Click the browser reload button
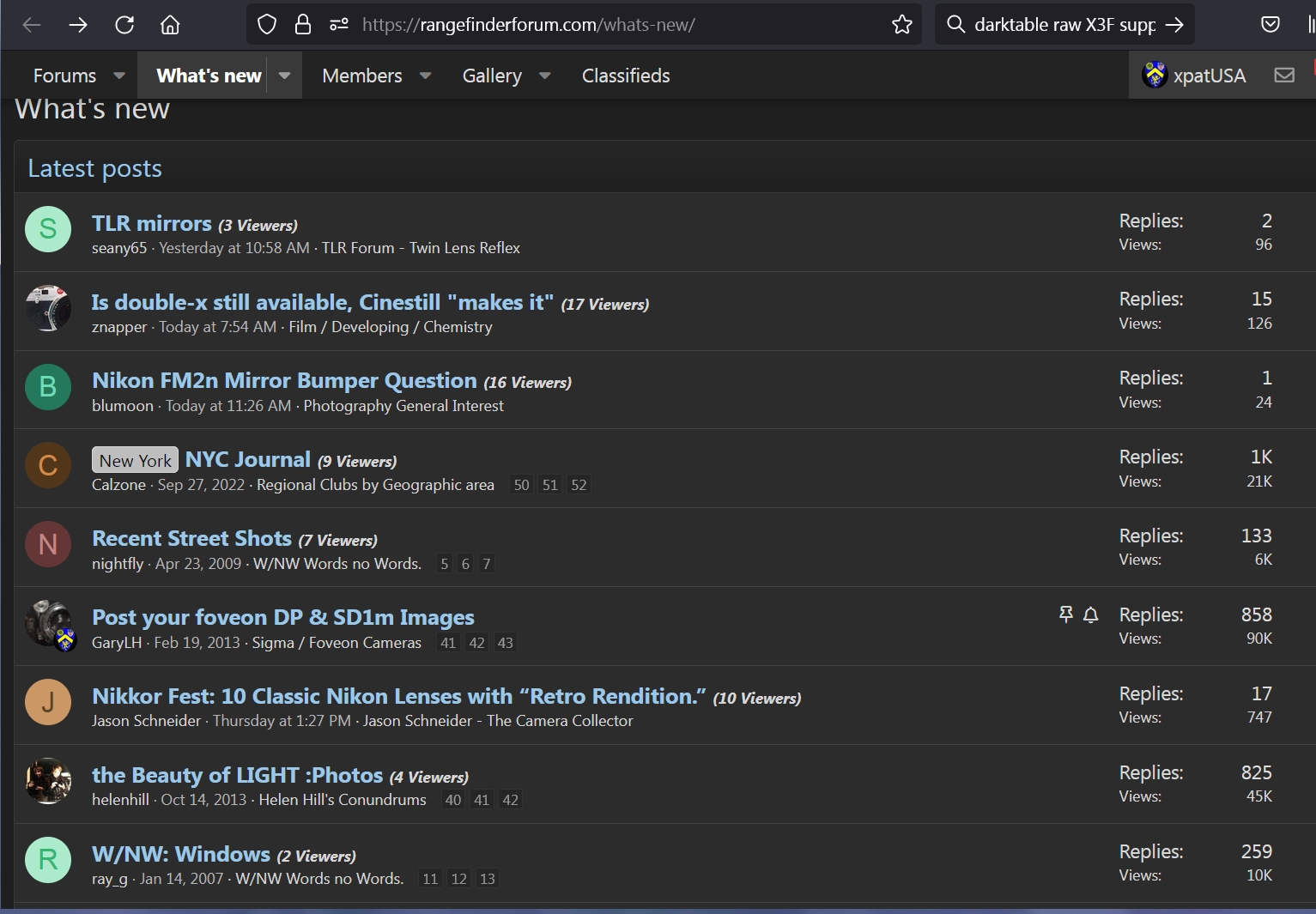 [124, 25]
